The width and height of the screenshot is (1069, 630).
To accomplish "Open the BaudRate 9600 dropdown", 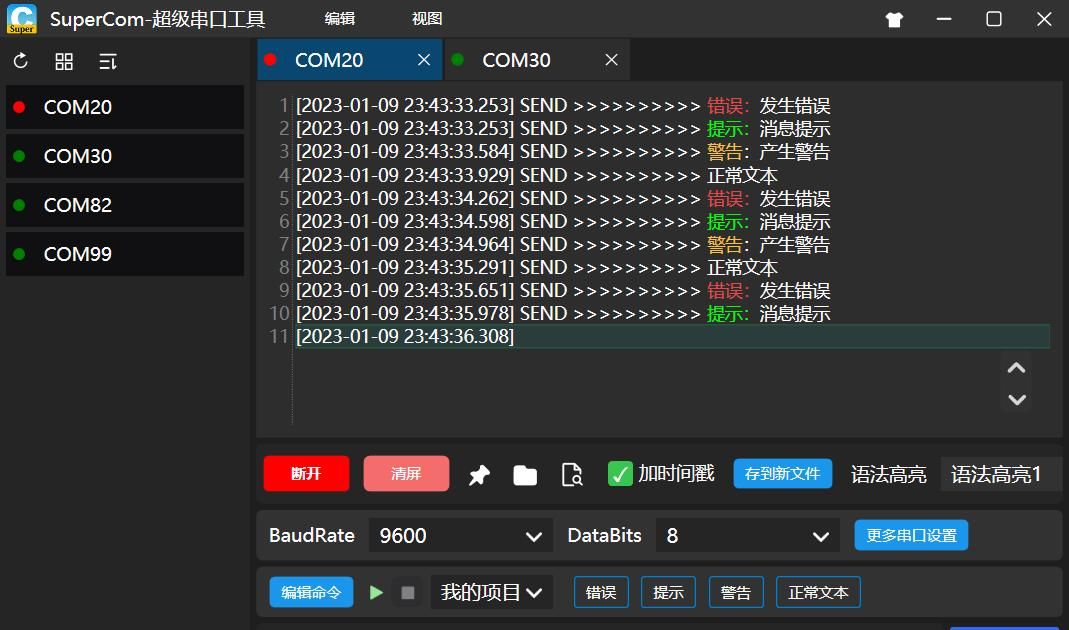I will pyautogui.click(x=460, y=536).
